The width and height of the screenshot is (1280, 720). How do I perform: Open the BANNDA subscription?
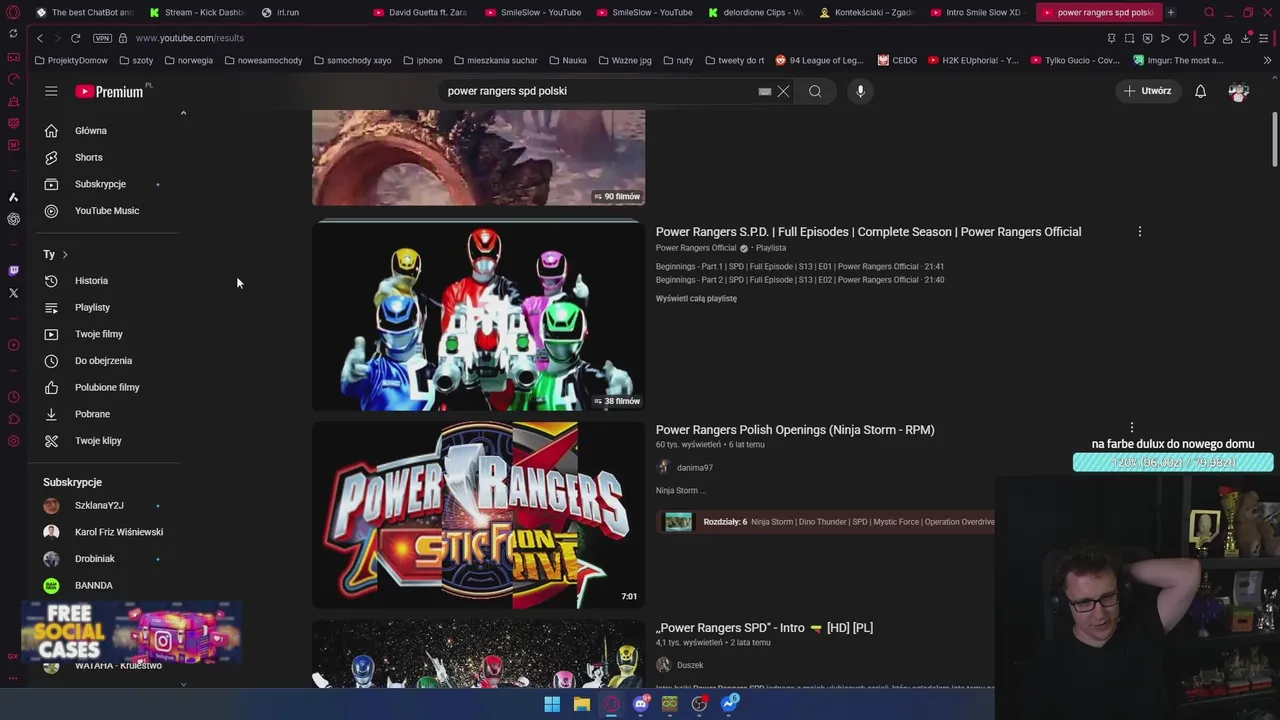click(106, 585)
